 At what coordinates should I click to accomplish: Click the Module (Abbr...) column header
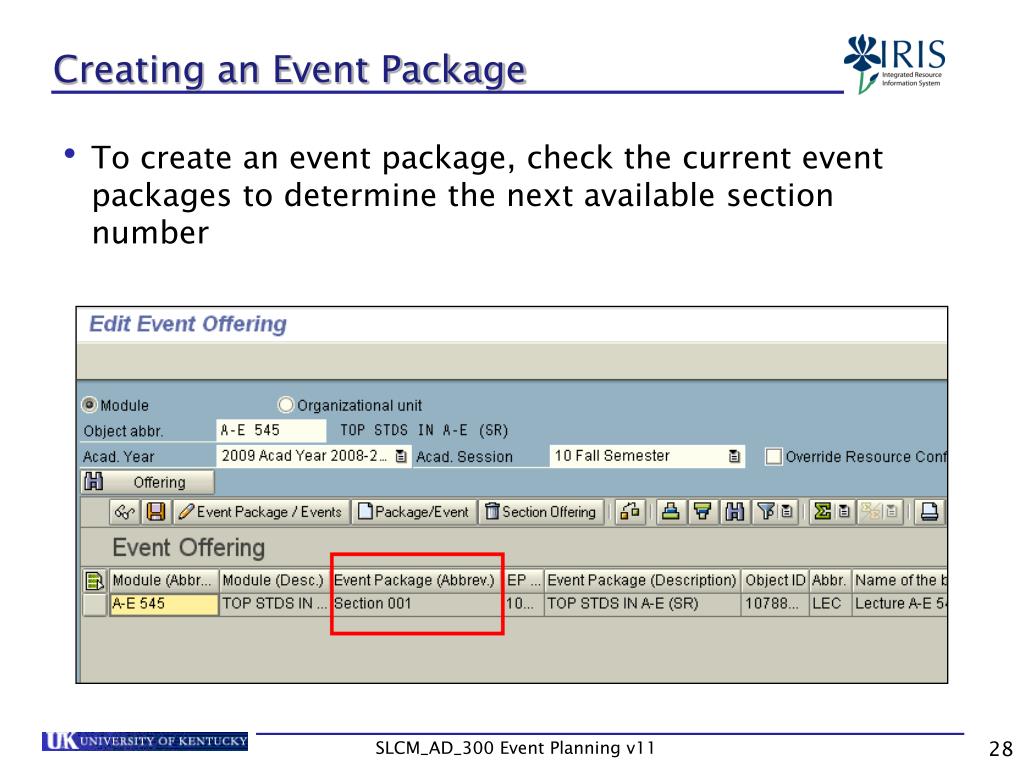point(163,580)
